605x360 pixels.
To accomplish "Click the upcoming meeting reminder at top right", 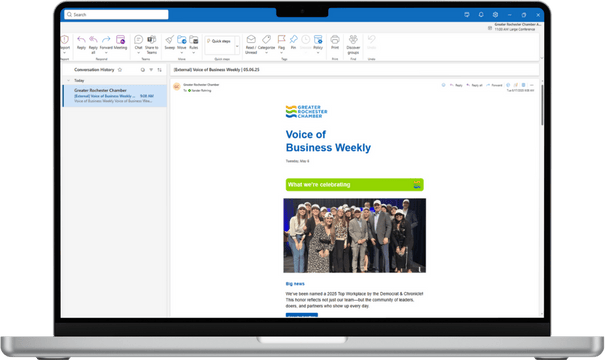I will [x=514, y=27].
